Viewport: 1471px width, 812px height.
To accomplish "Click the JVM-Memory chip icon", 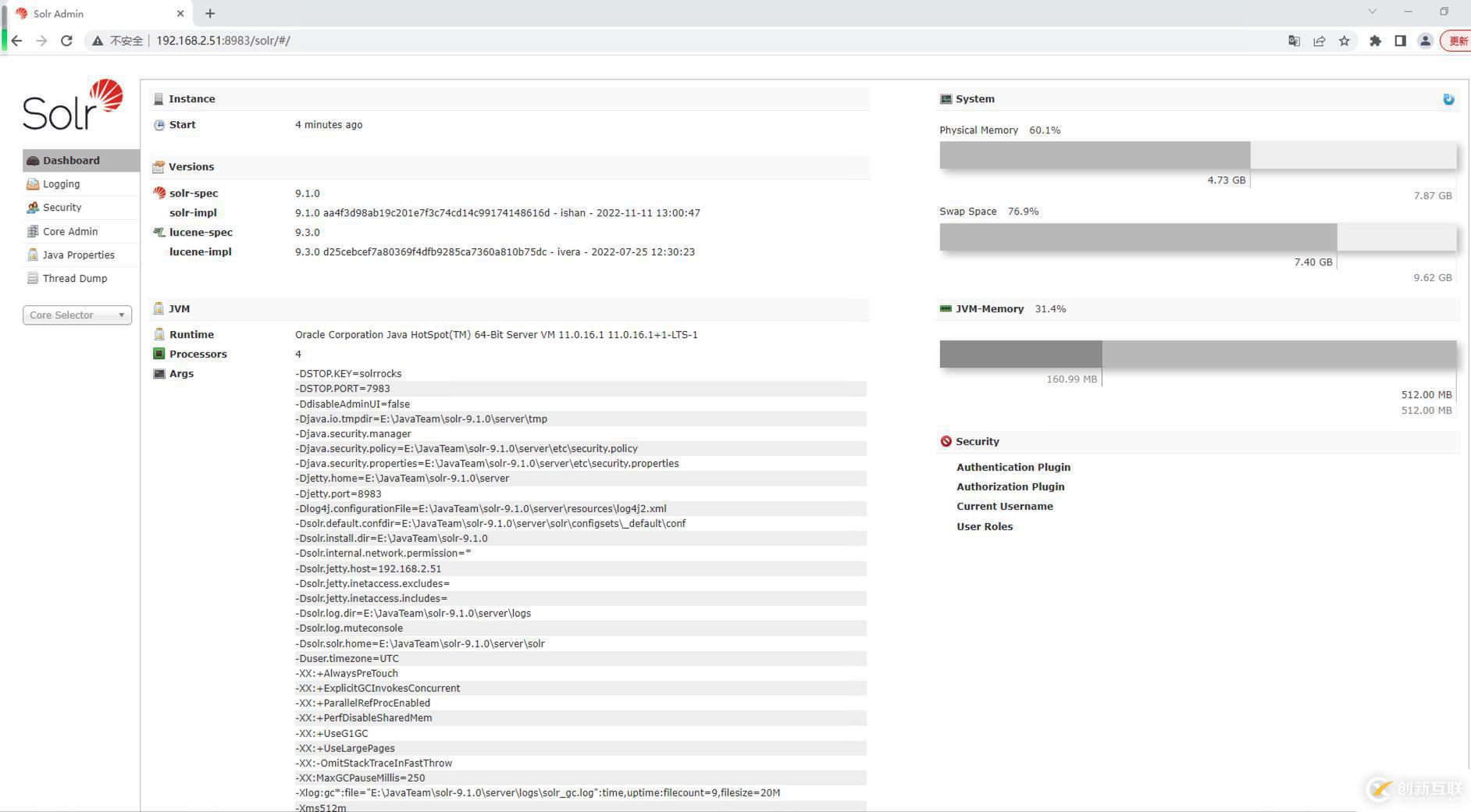I will pyautogui.click(x=946, y=308).
